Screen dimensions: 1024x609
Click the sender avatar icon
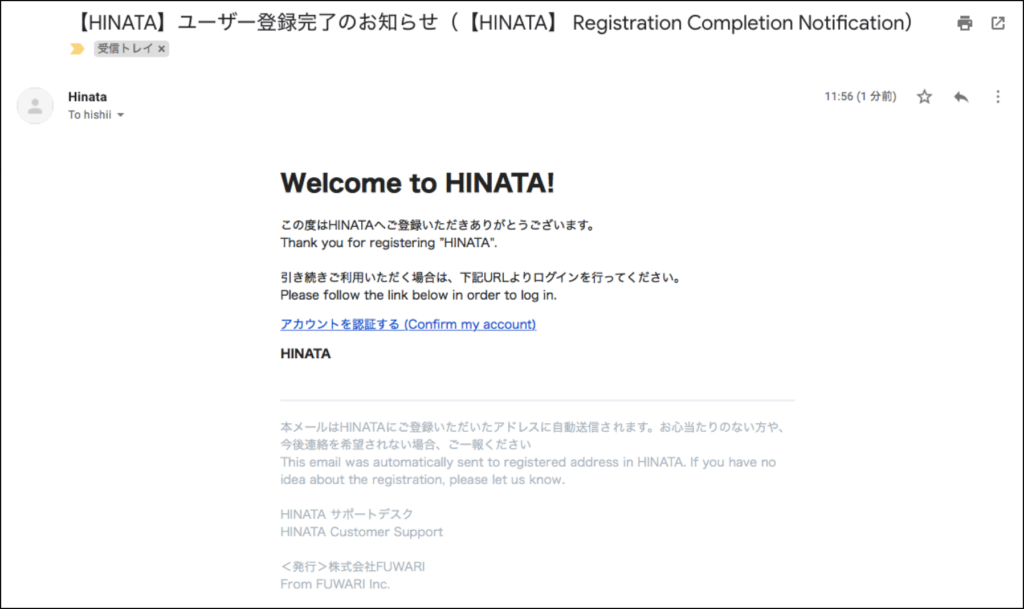[x=35, y=106]
